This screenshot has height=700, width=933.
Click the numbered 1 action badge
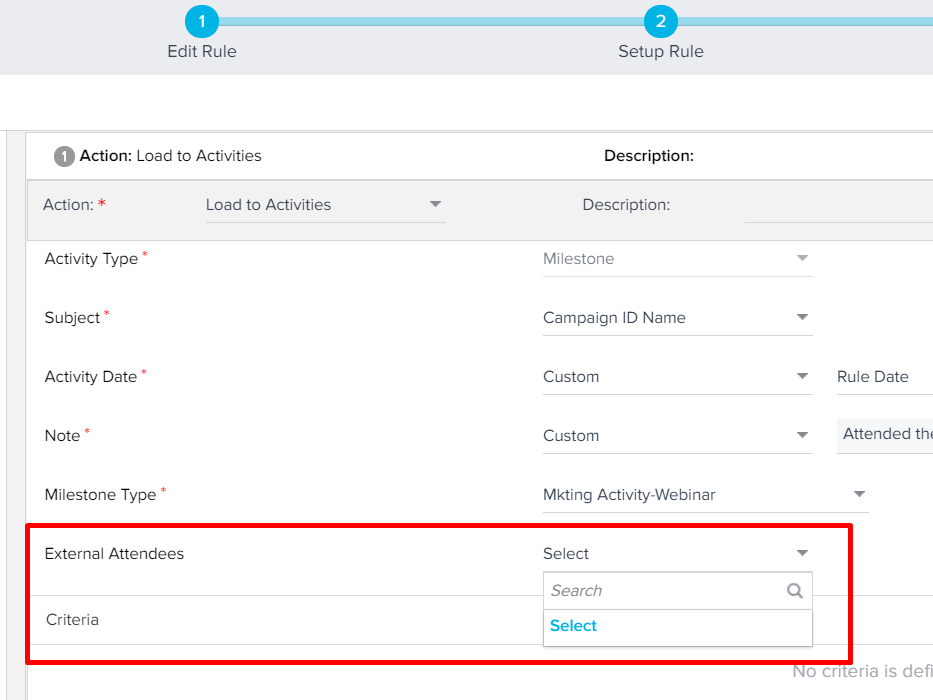click(64, 157)
